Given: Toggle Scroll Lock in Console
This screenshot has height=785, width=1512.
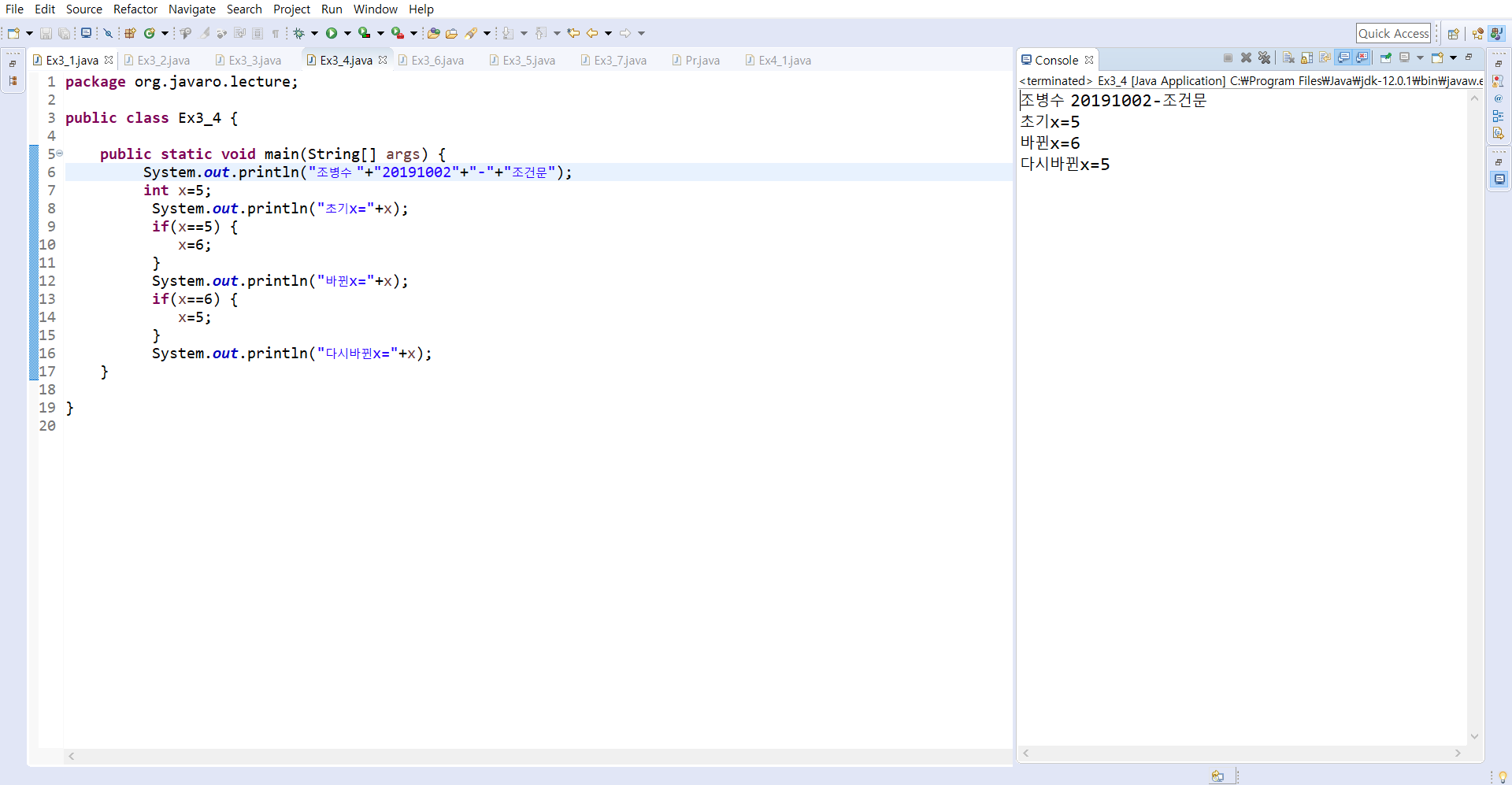Looking at the screenshot, I should coord(1306,57).
